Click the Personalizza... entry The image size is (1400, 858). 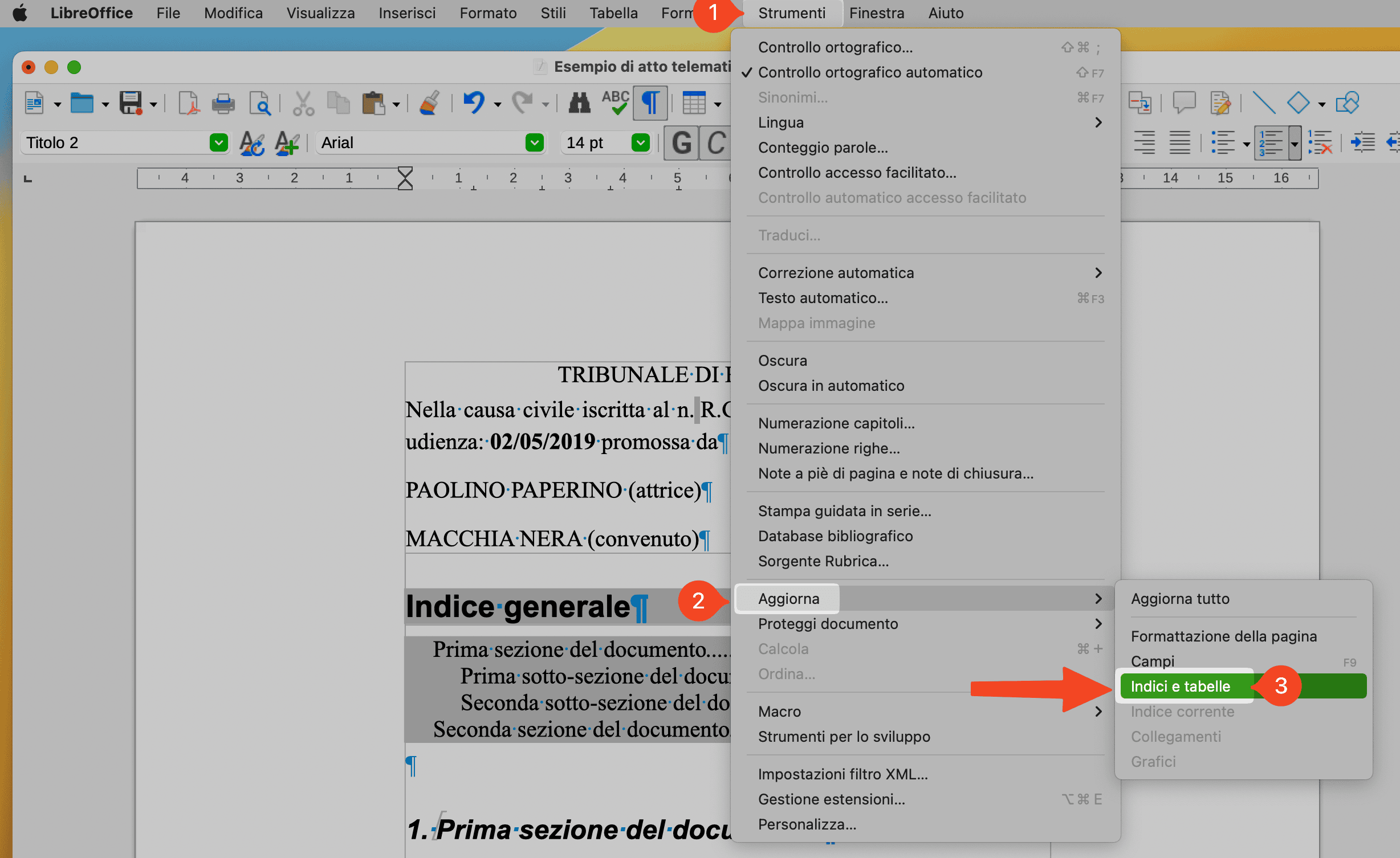pos(925,824)
